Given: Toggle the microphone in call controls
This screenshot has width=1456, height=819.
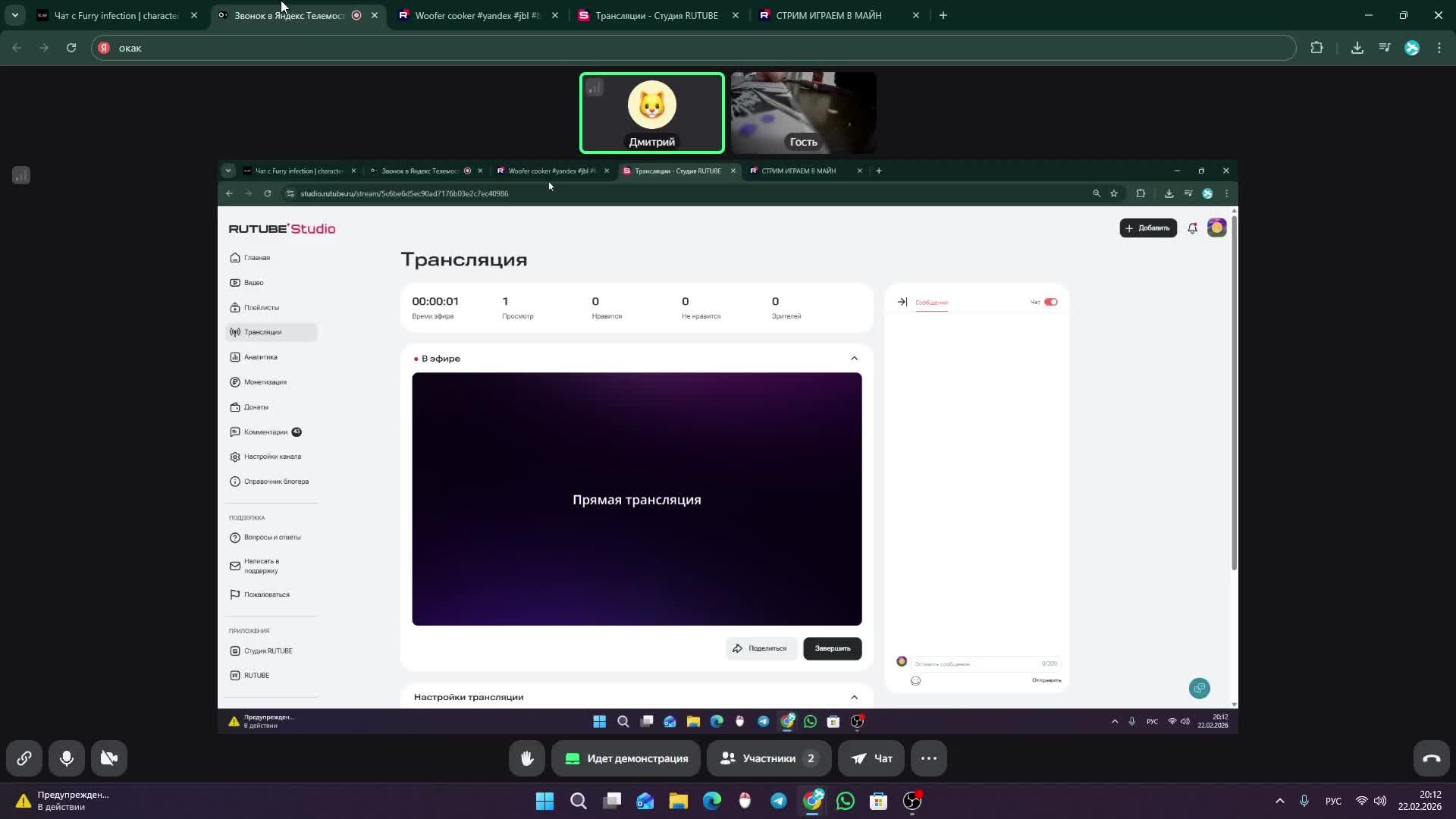Looking at the screenshot, I should (67, 758).
